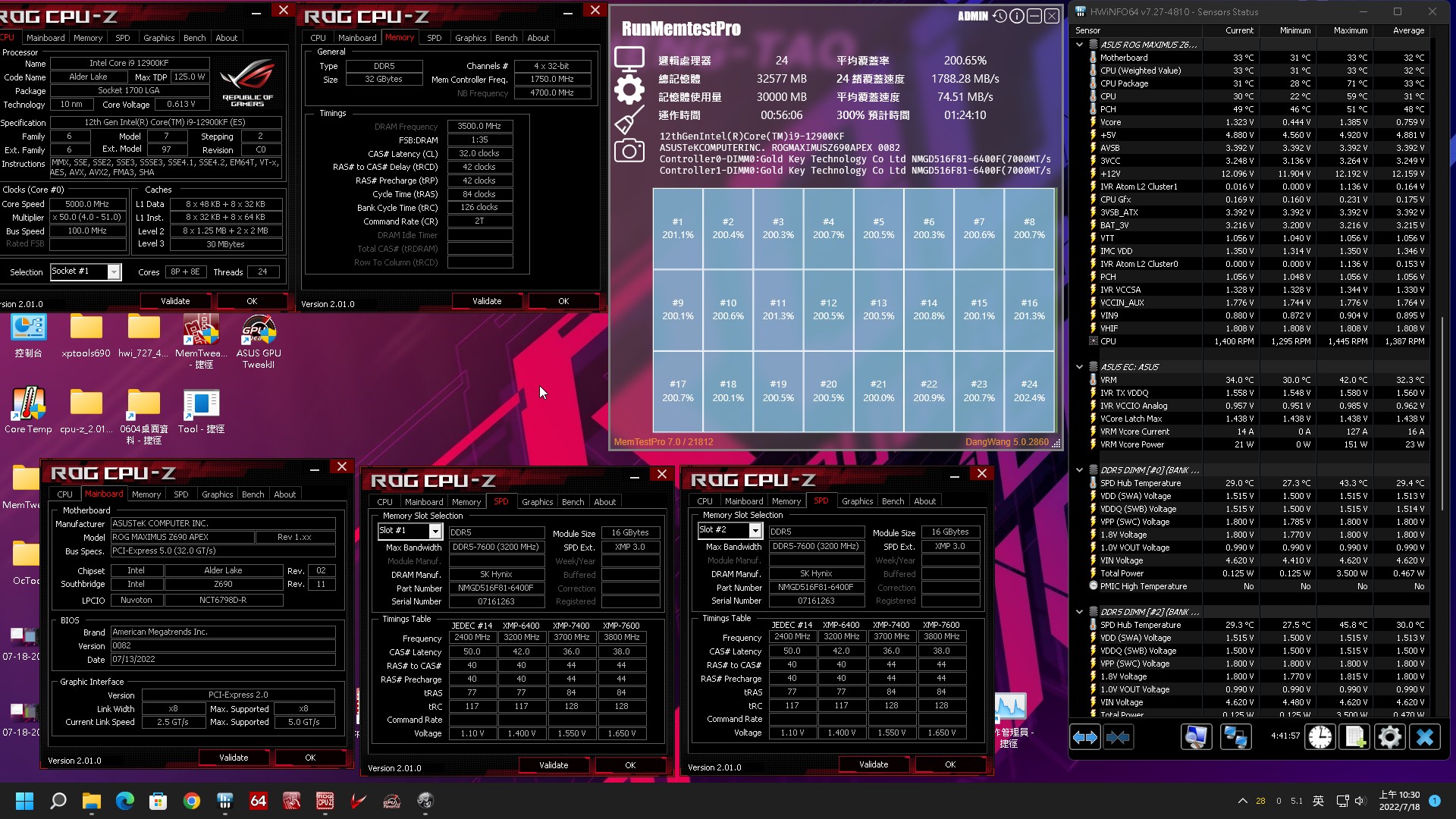Collapse ASUS EC: ASUS sensor group
1456x819 pixels.
[x=1080, y=366]
